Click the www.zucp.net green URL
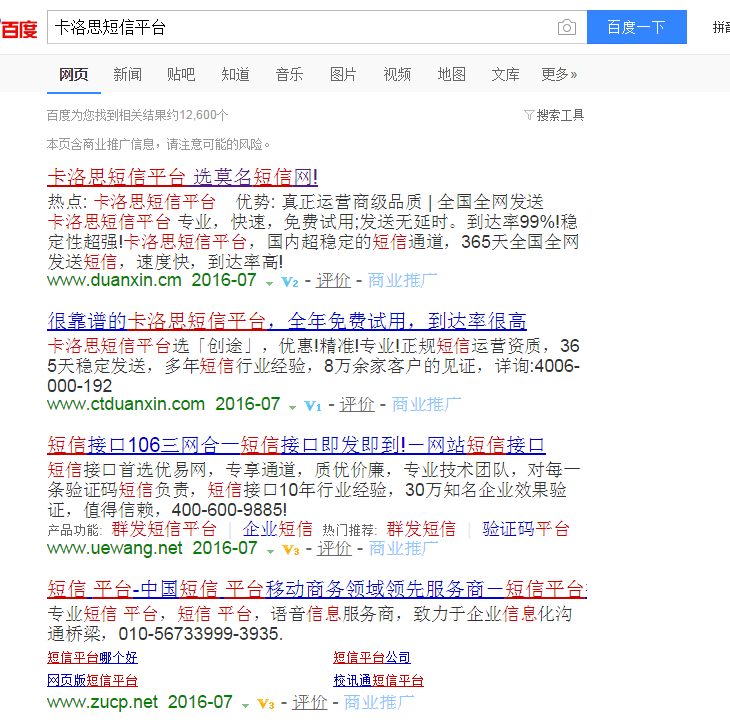 pyautogui.click(x=102, y=702)
